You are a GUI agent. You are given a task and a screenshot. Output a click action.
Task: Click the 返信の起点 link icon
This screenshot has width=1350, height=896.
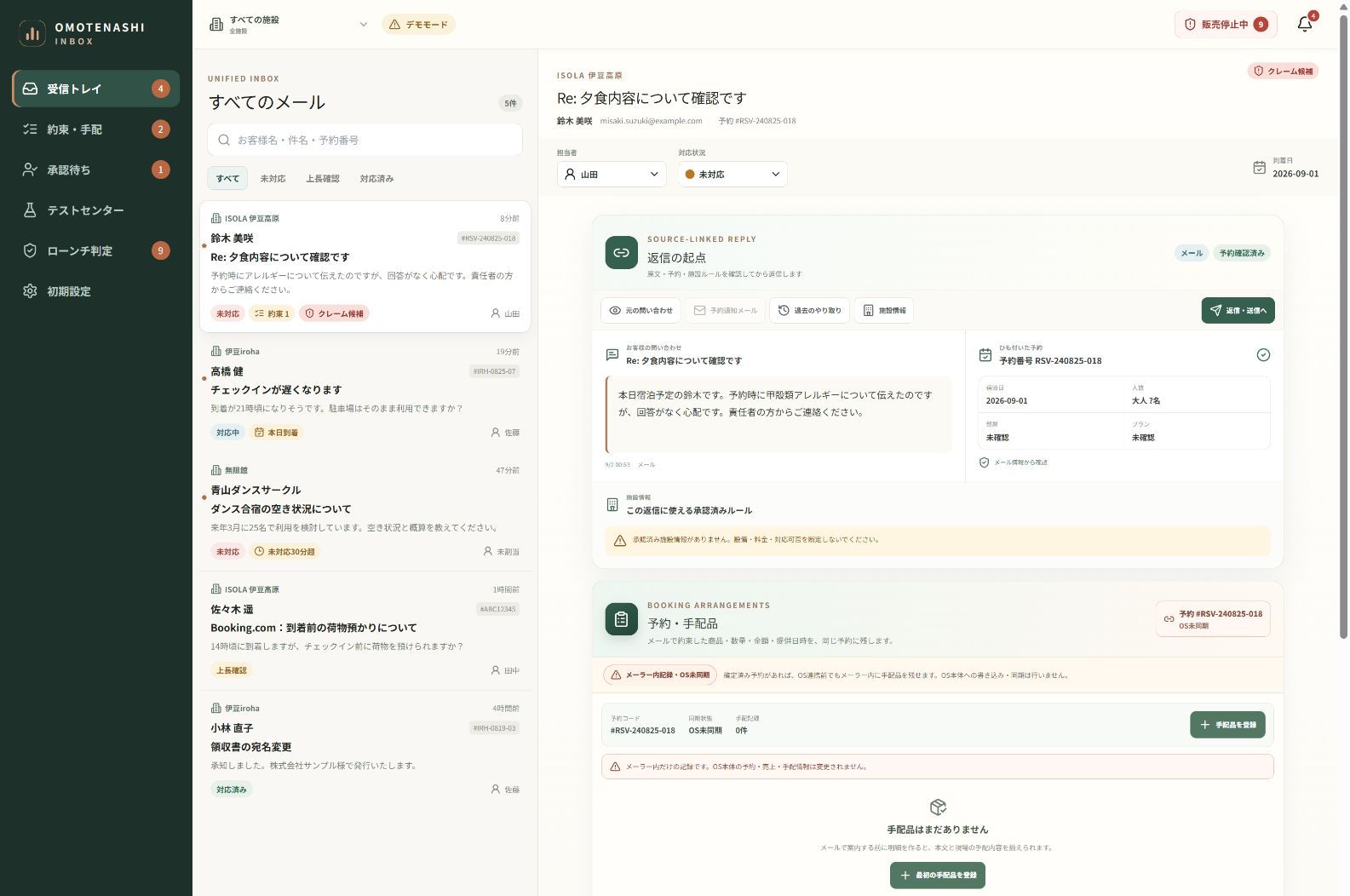tap(621, 253)
